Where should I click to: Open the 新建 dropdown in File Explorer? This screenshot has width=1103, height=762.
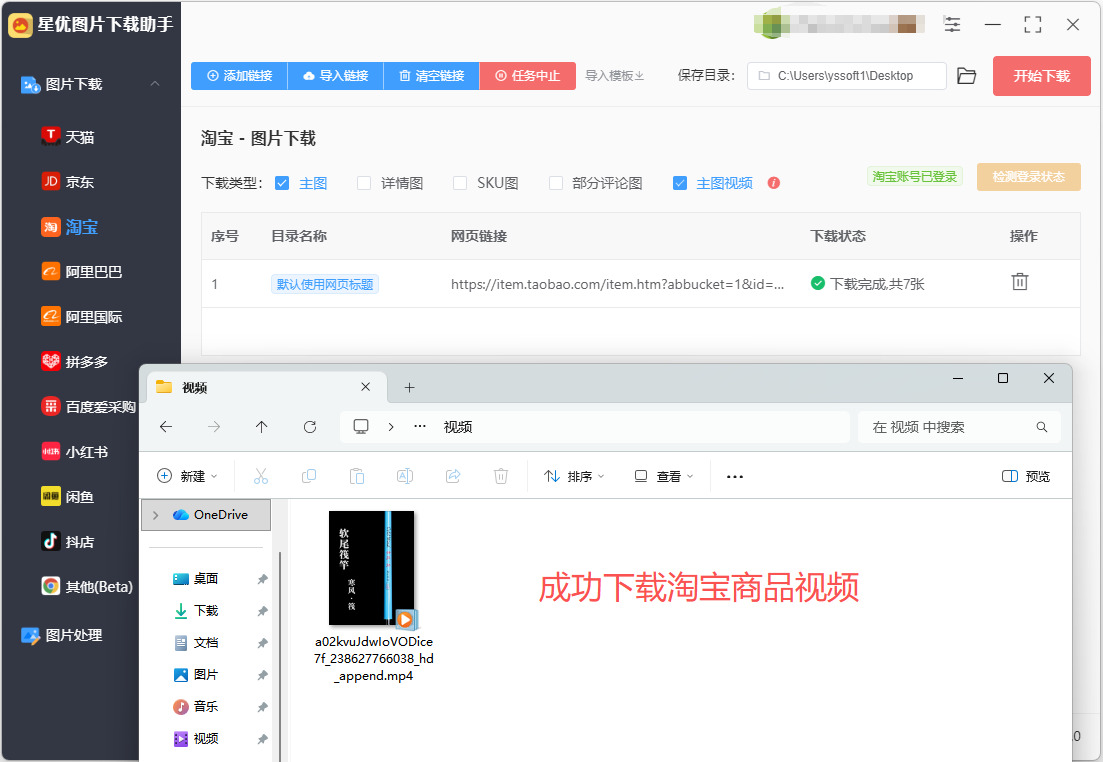click(x=187, y=476)
